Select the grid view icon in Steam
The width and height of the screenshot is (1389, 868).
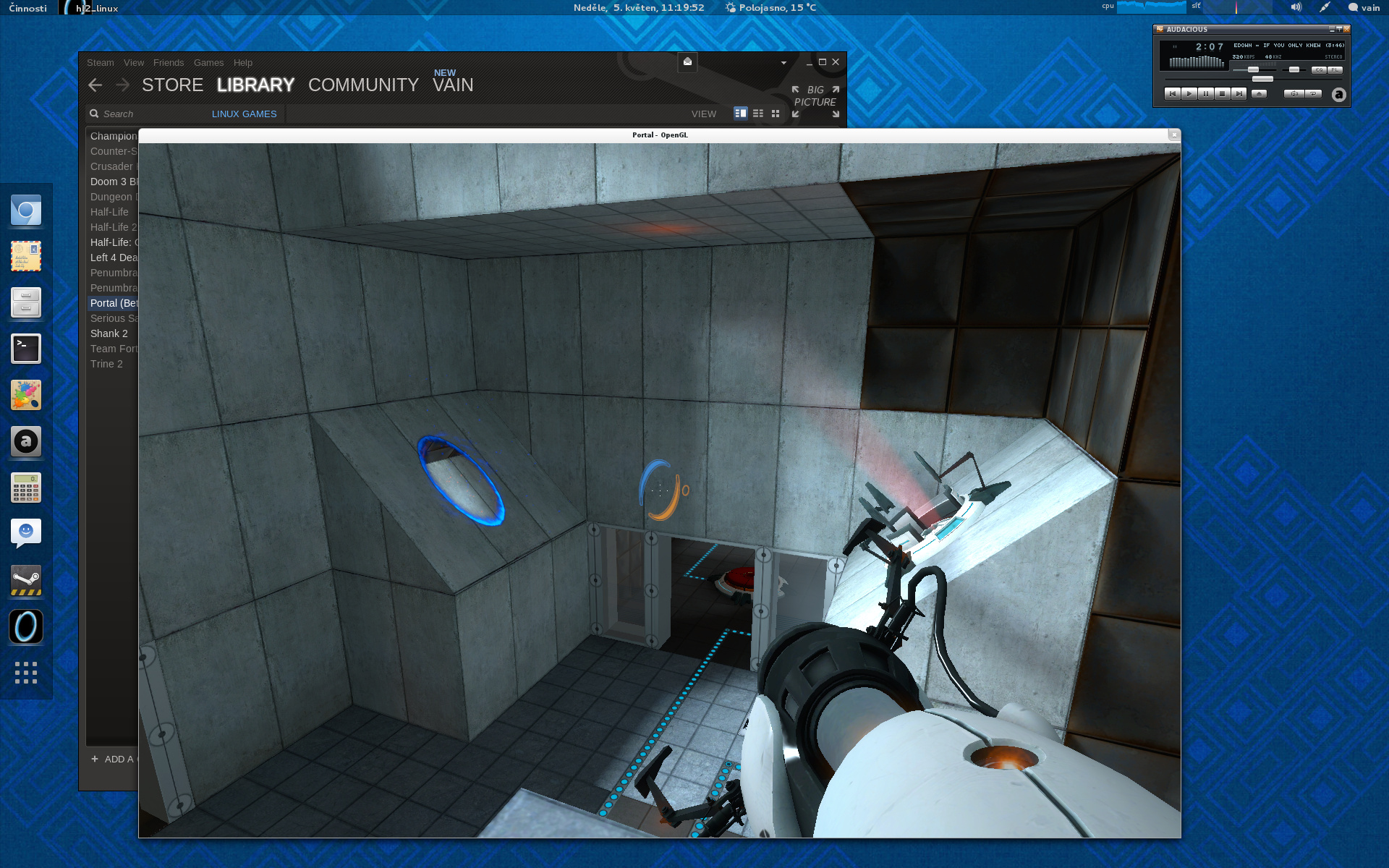(776, 114)
